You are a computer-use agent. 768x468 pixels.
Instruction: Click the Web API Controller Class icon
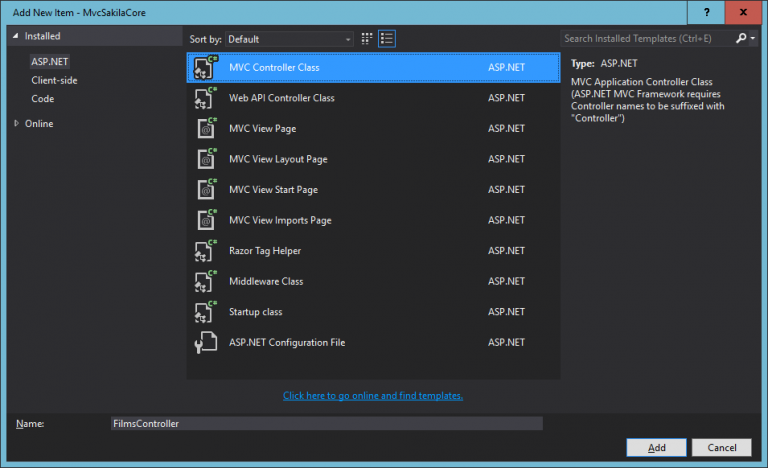[204, 98]
